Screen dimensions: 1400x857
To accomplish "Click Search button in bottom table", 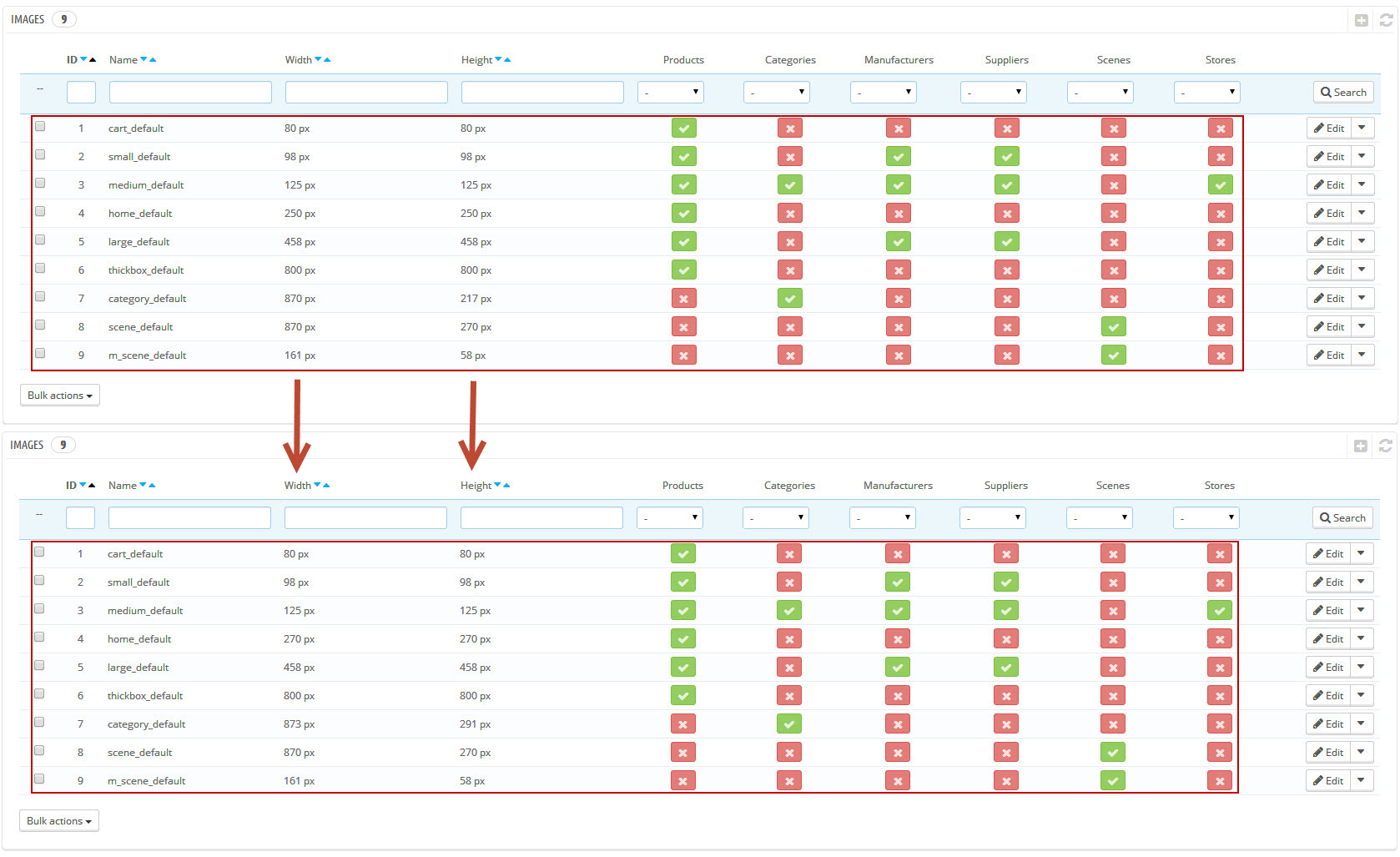I will click(1342, 518).
